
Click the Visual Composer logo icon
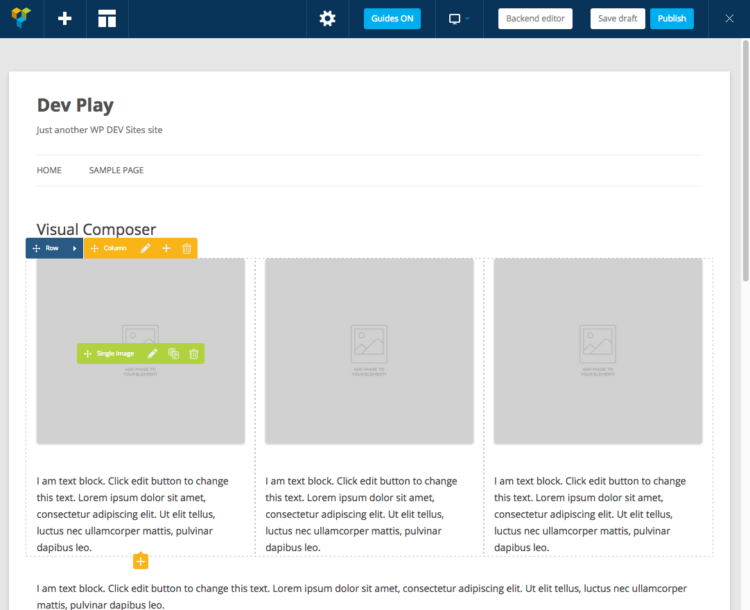20,18
